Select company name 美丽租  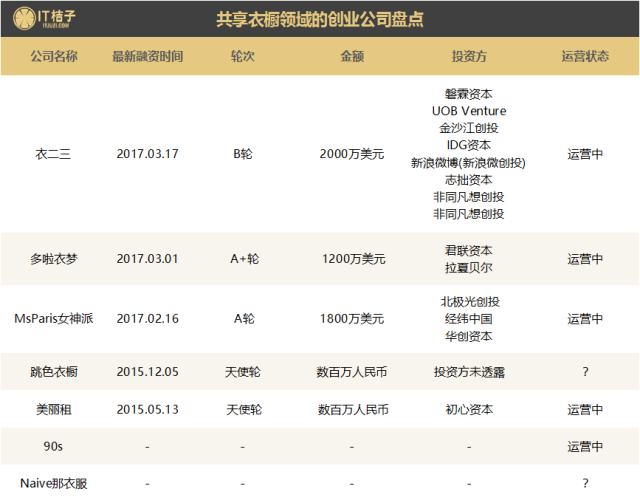point(53,409)
